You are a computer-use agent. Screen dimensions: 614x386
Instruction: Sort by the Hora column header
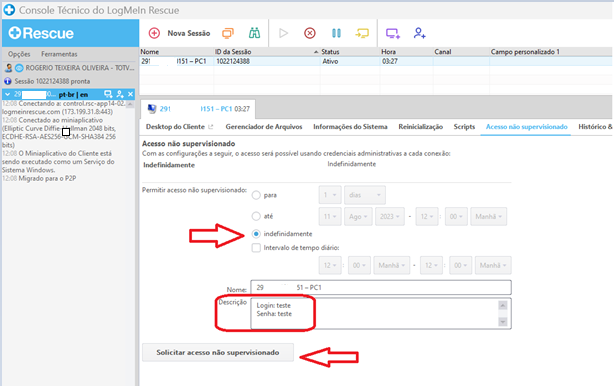[406, 52]
